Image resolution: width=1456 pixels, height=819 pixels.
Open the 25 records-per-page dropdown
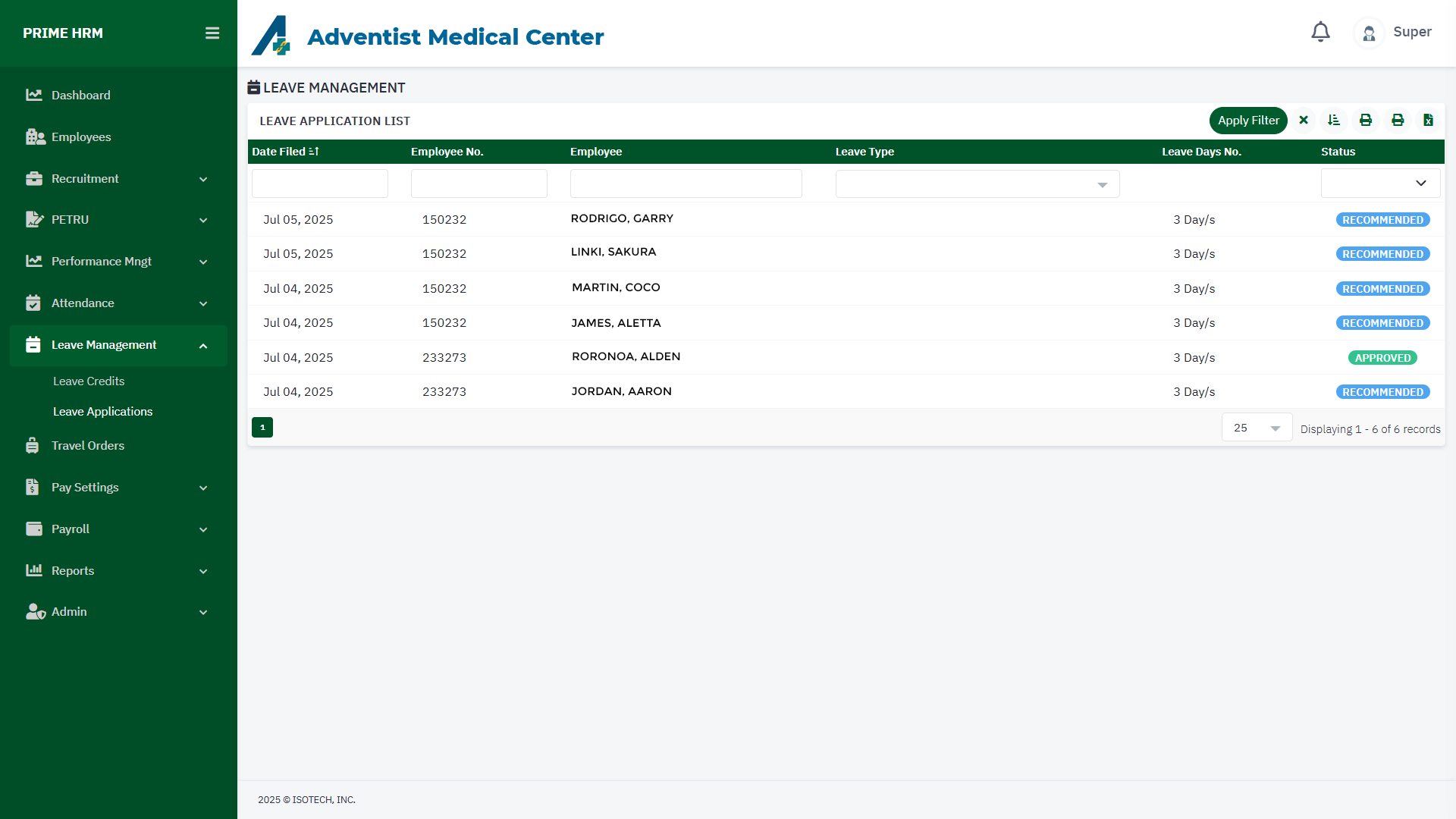click(x=1256, y=428)
